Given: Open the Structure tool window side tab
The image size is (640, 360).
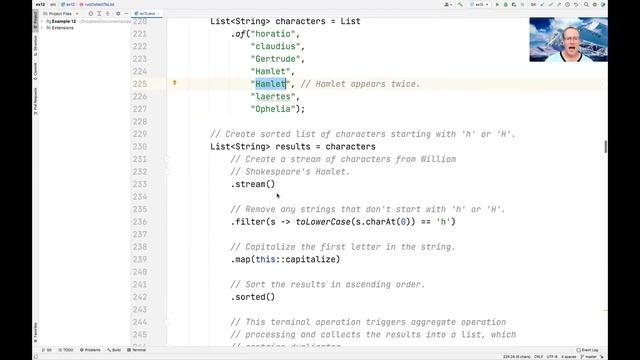Looking at the screenshot, I should [36, 46].
